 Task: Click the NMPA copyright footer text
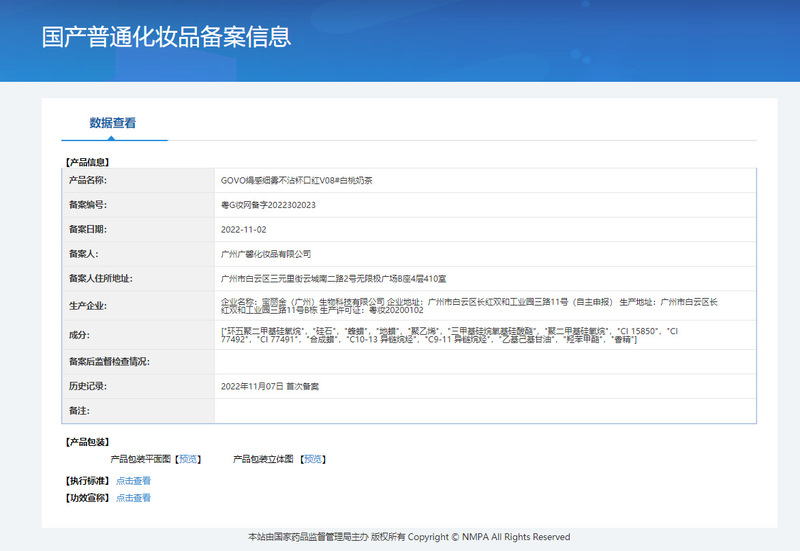409,537
